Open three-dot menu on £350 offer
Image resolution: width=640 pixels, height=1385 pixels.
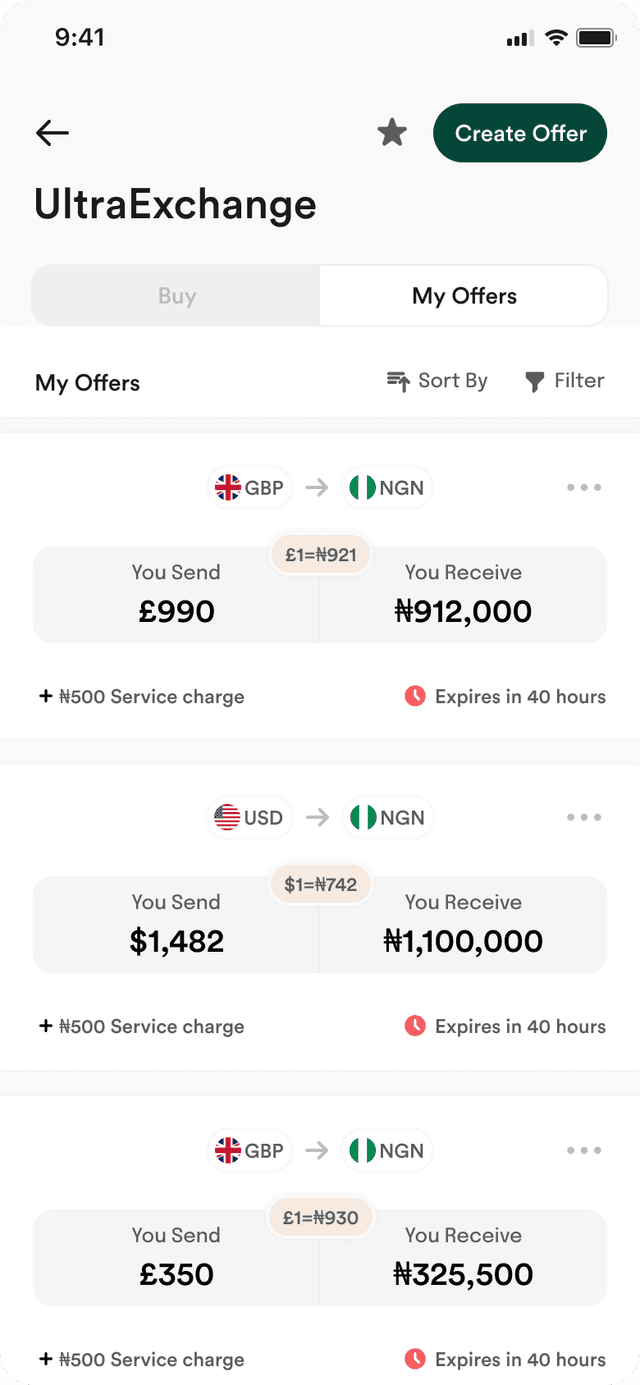tap(584, 1150)
